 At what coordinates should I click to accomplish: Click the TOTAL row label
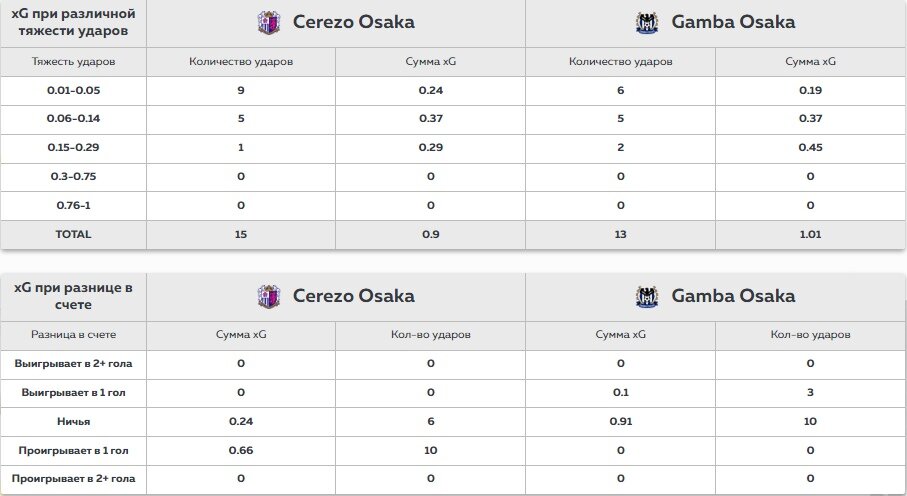[x=73, y=234]
